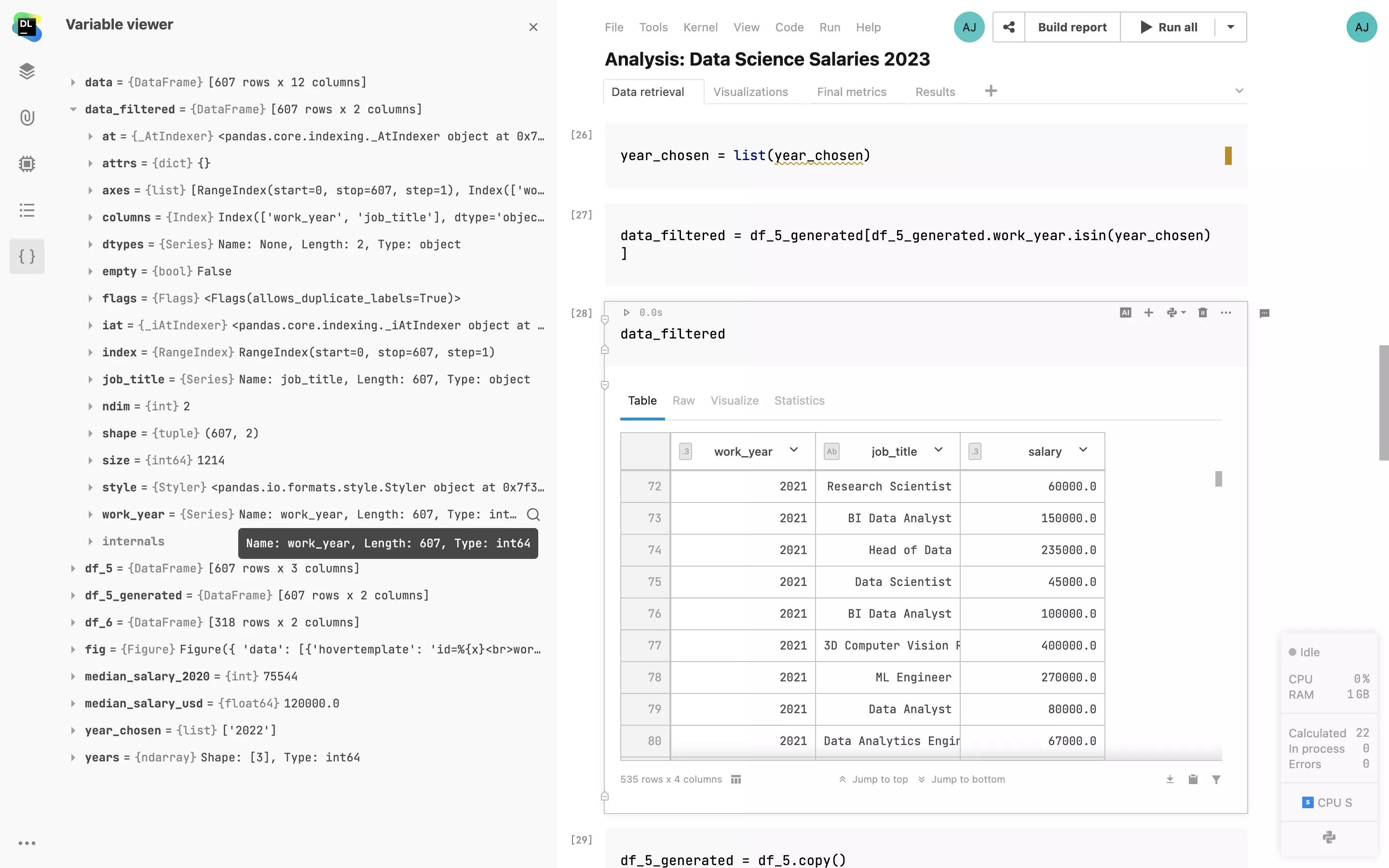Open the table of contents sidebar icon
Viewport: 1389px width, 868px height.
(x=27, y=210)
